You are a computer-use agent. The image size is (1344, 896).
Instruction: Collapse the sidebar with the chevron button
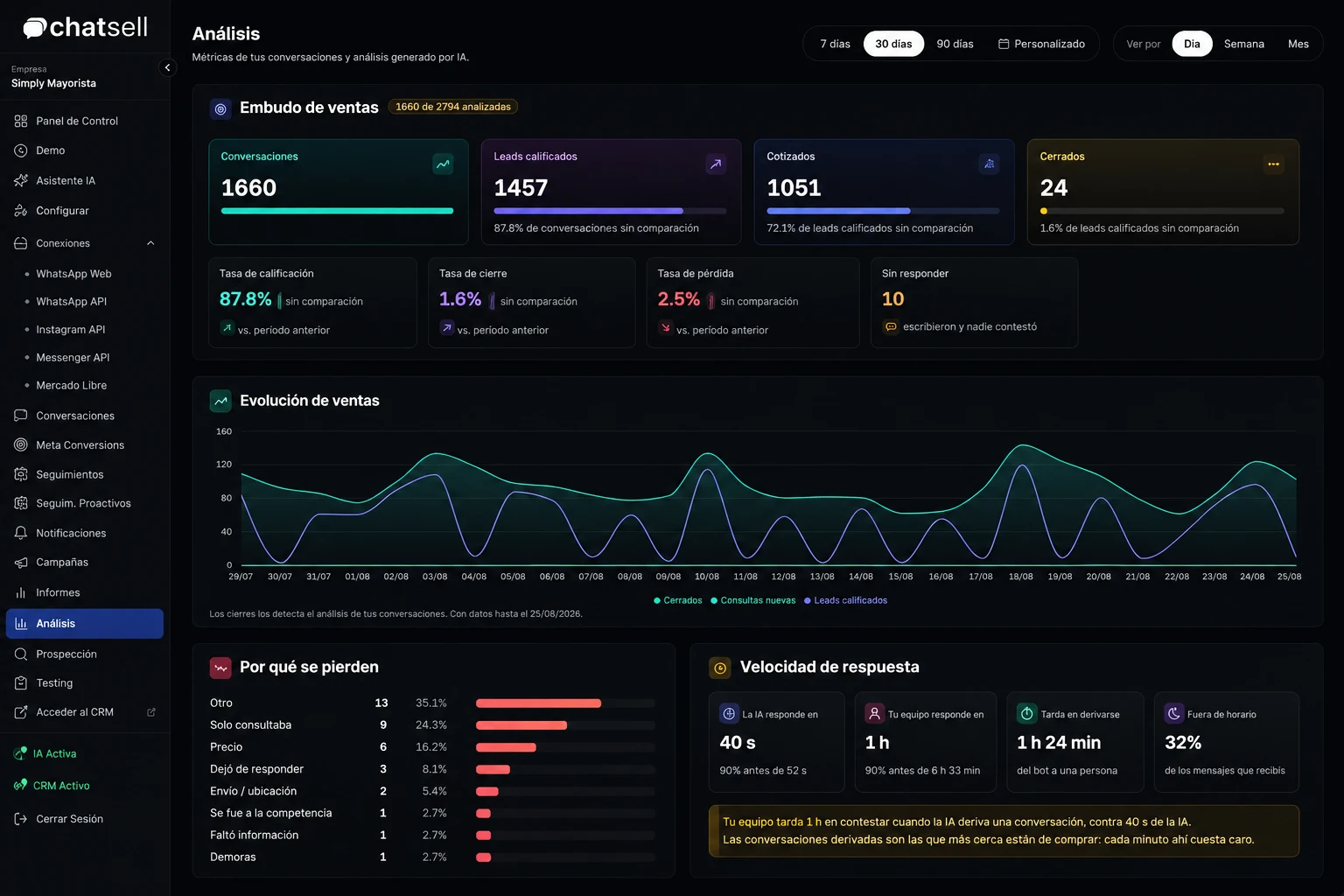167,67
